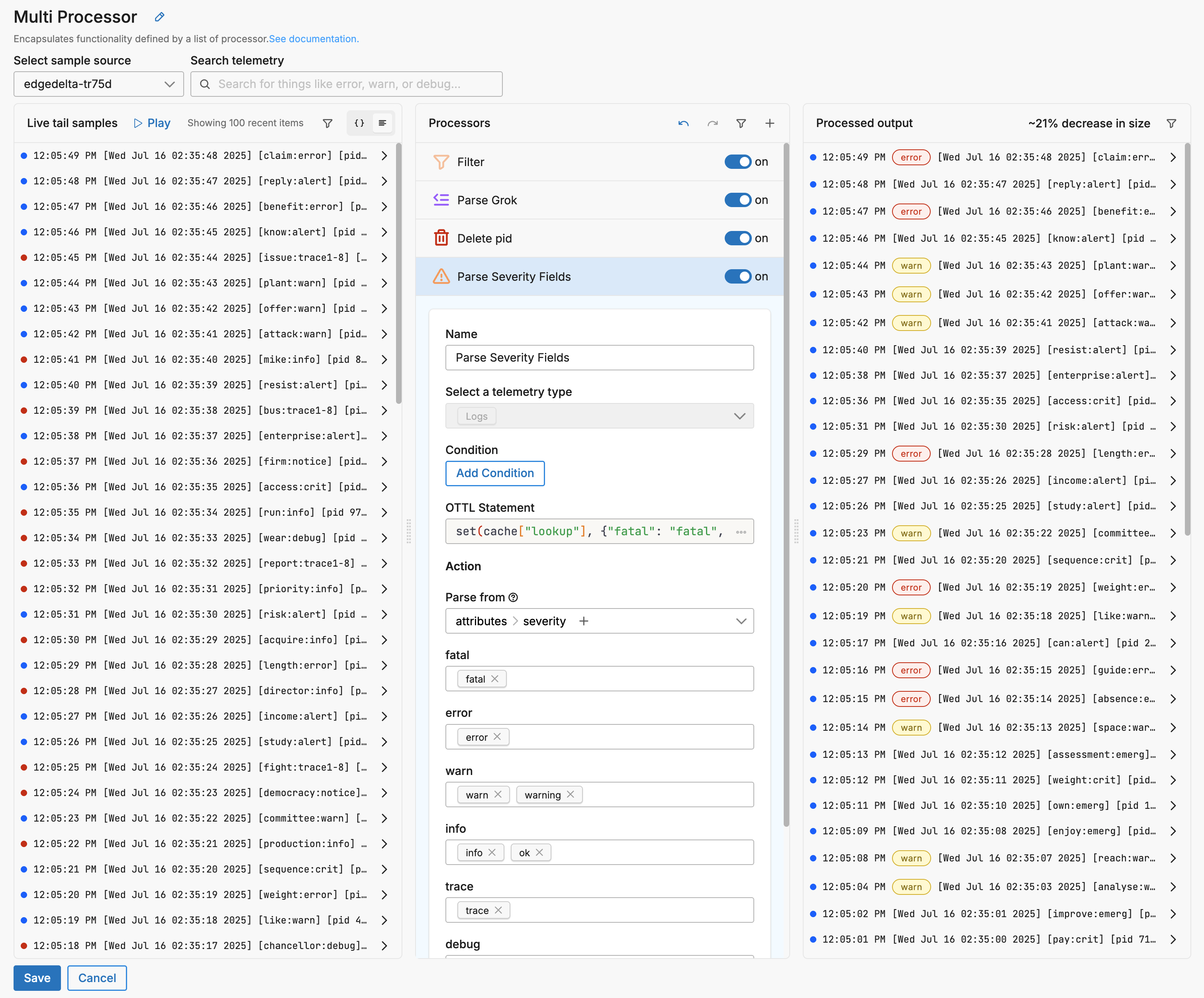Click the Play label
Image resolution: width=1204 pixels, height=998 pixels.
159,123
